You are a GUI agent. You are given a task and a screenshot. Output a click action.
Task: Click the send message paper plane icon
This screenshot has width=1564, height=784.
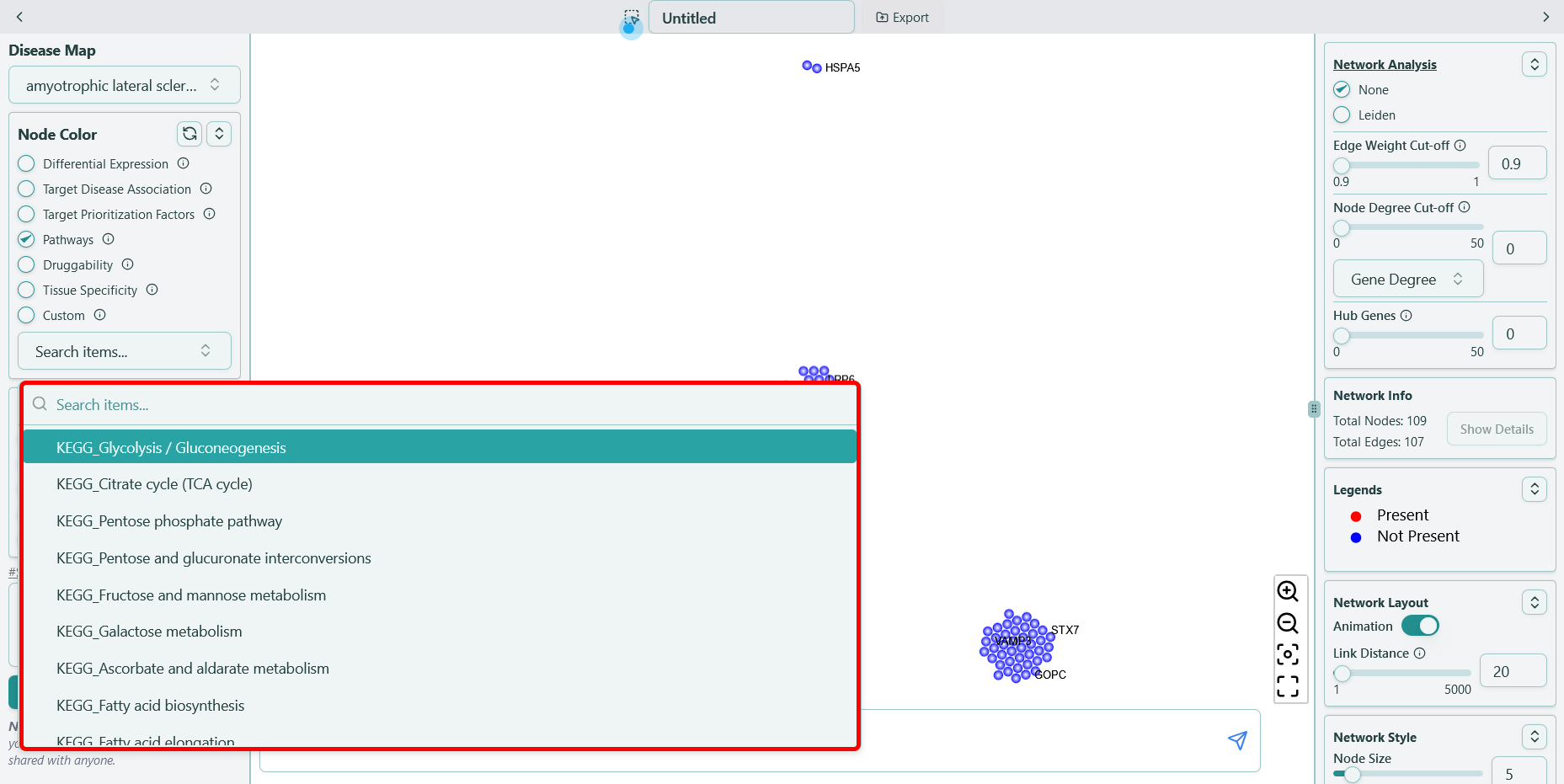coord(1236,740)
